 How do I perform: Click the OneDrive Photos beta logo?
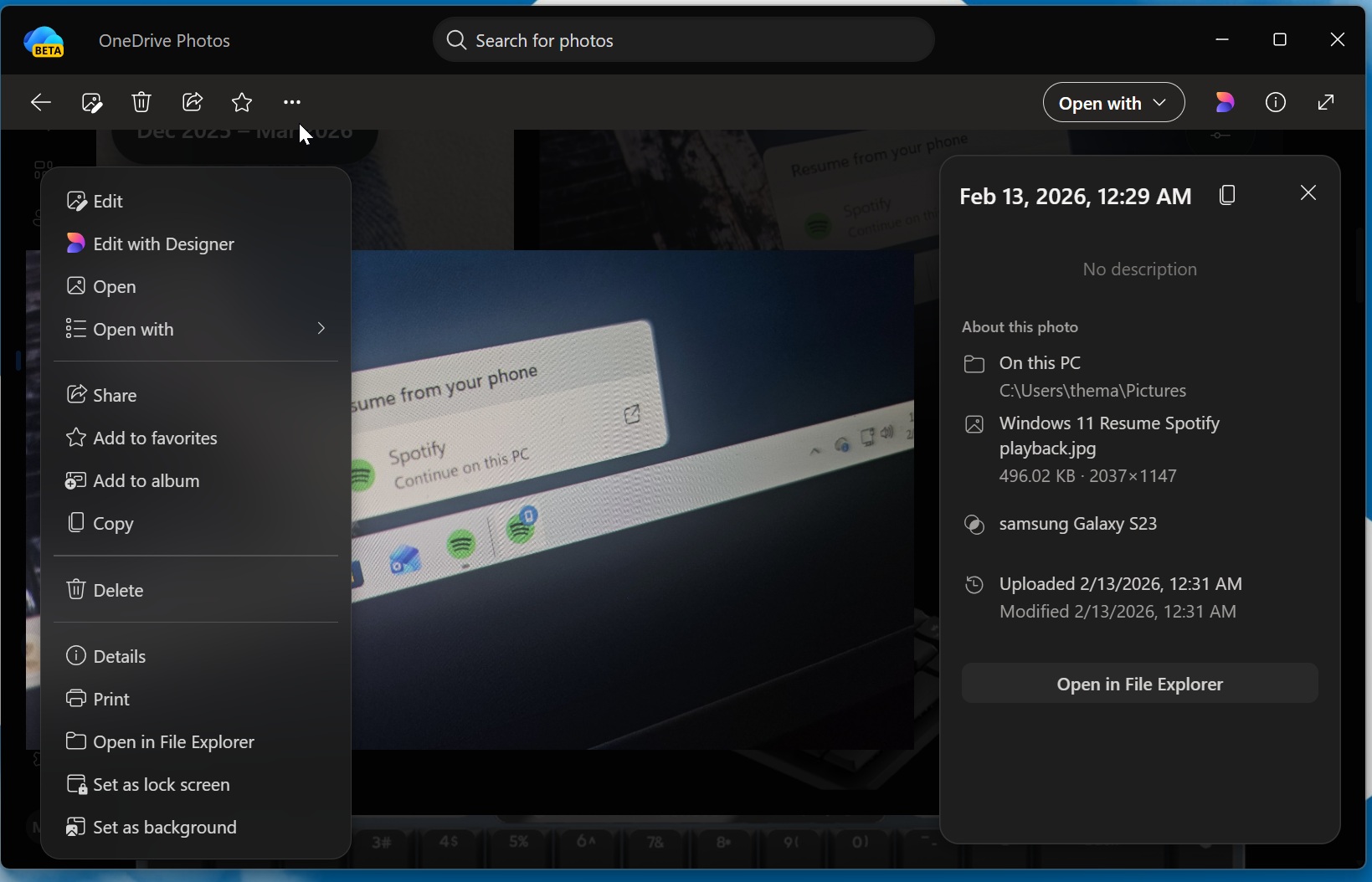click(x=44, y=41)
